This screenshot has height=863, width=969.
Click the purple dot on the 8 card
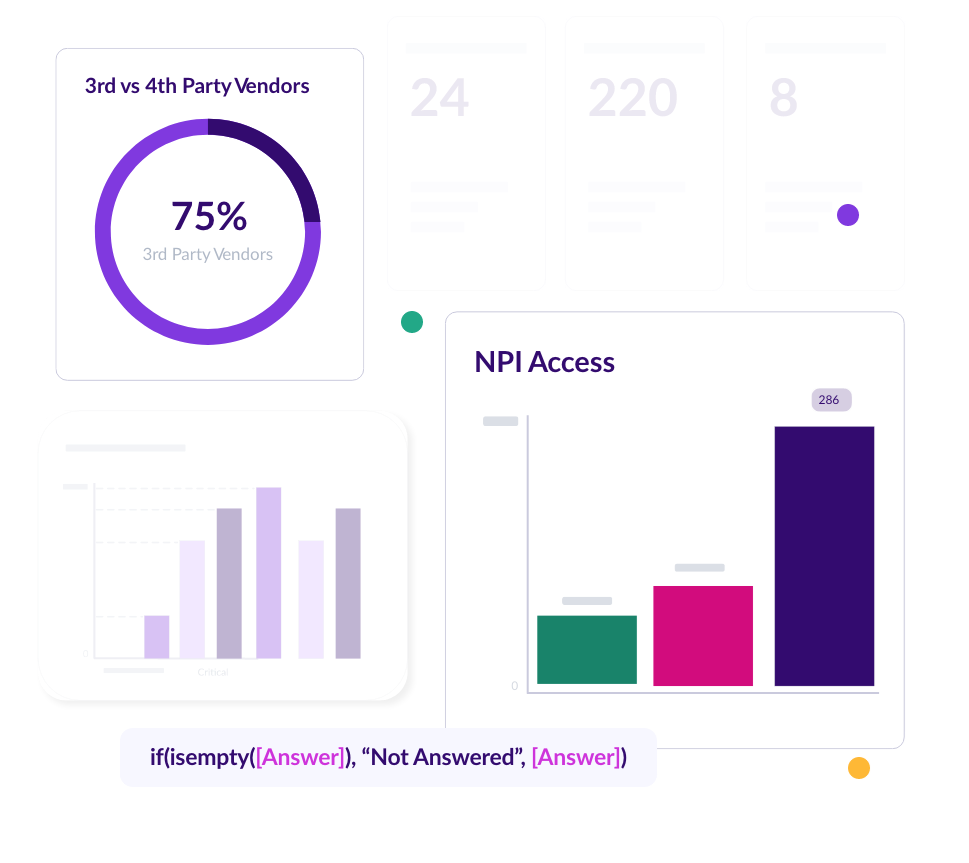pyautogui.click(x=848, y=215)
